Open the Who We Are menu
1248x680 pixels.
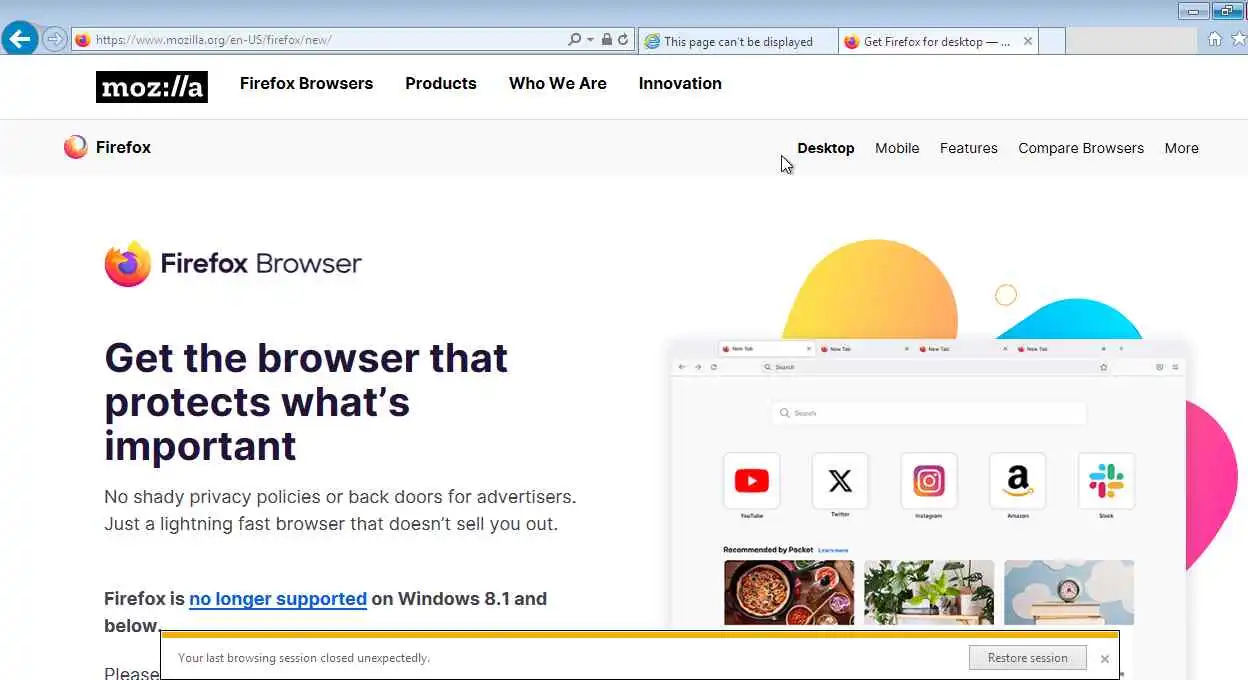point(558,83)
